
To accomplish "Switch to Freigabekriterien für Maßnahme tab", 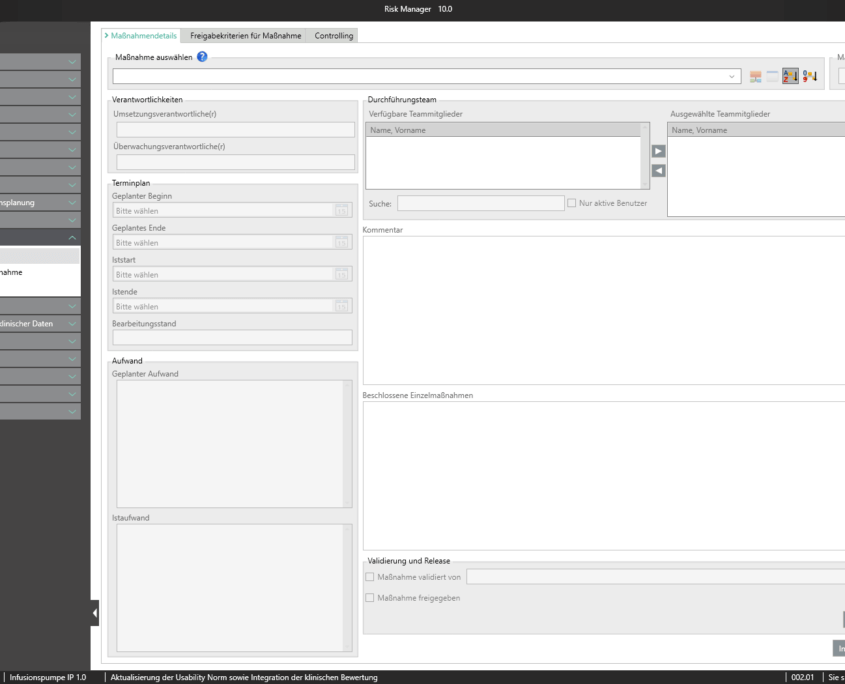I will pos(245,36).
